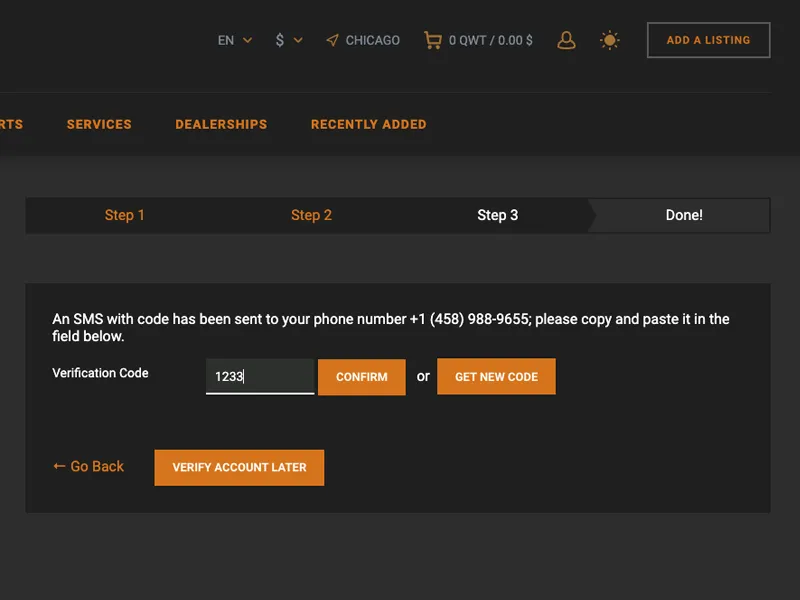Click VERIFY ACCOUNT LATER button
Image resolution: width=800 pixels, height=600 pixels.
(x=239, y=467)
